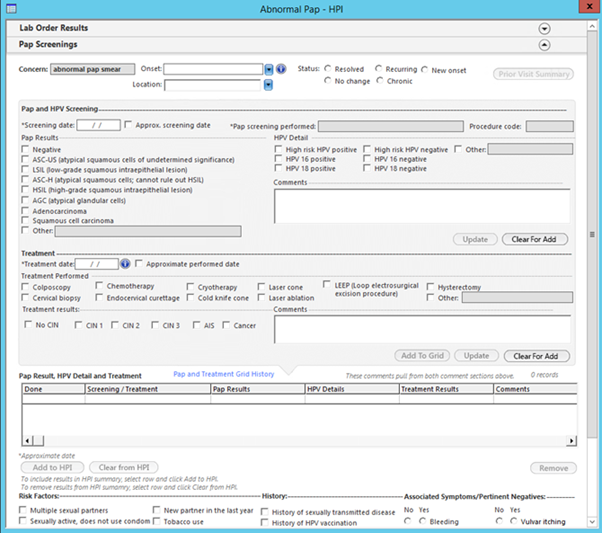Click Clear For Add under HPV comments

point(534,239)
